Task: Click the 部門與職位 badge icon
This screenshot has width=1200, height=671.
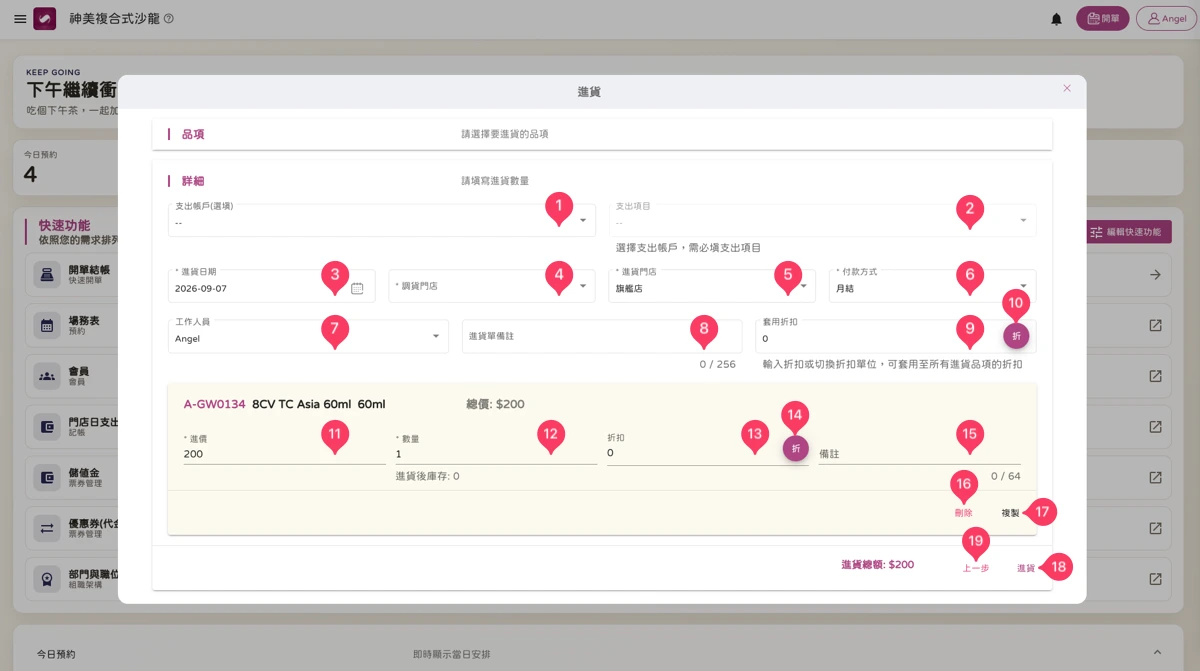Action: tap(47, 579)
